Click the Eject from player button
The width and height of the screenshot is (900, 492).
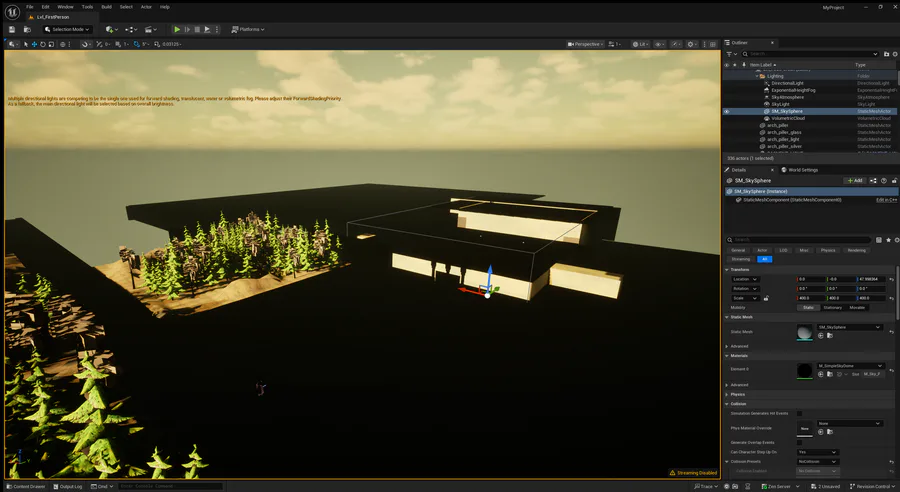[207, 29]
